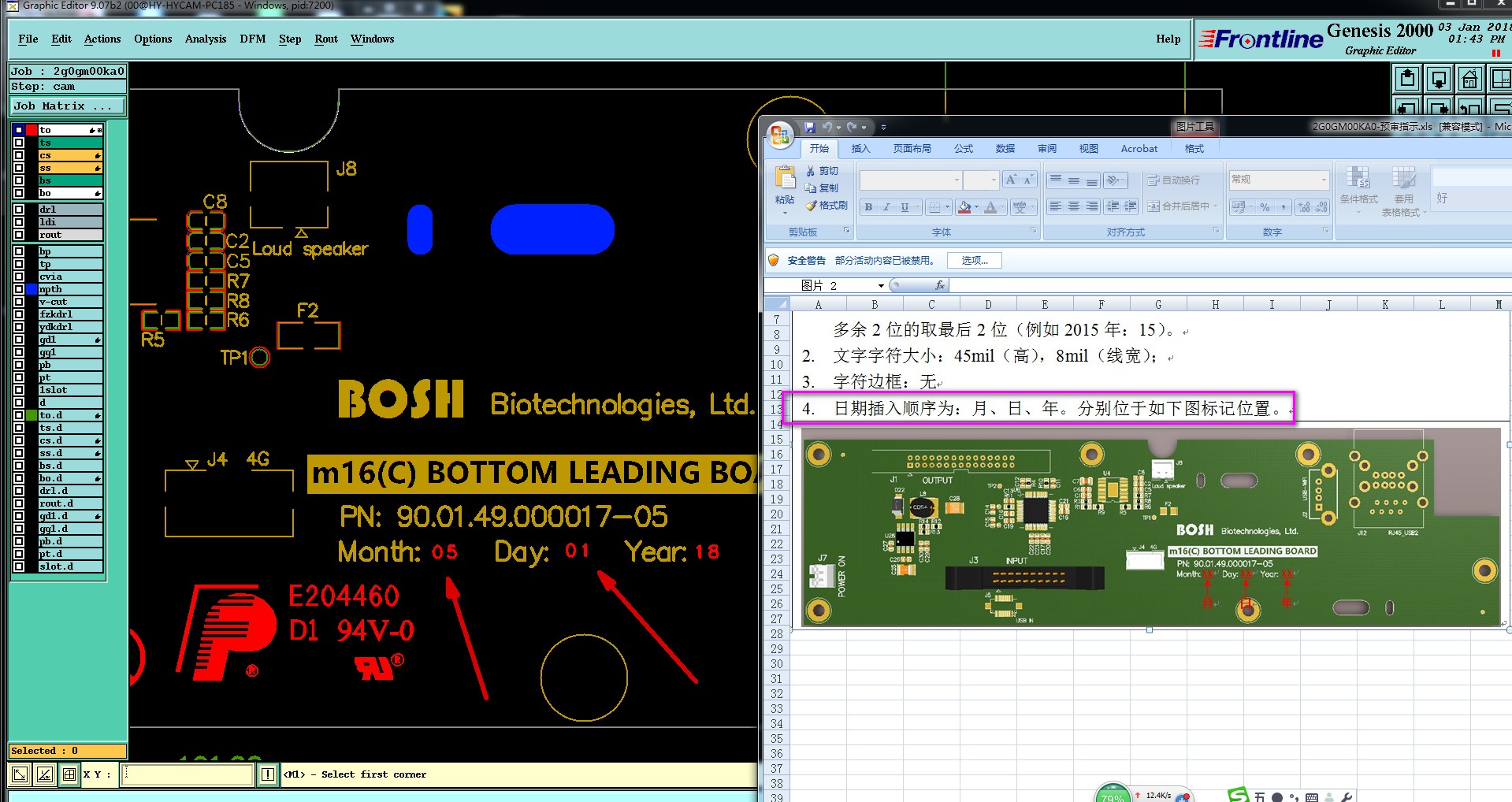Toggle the 'rout' layer checkbox
1512x802 pixels.
pyautogui.click(x=19, y=235)
